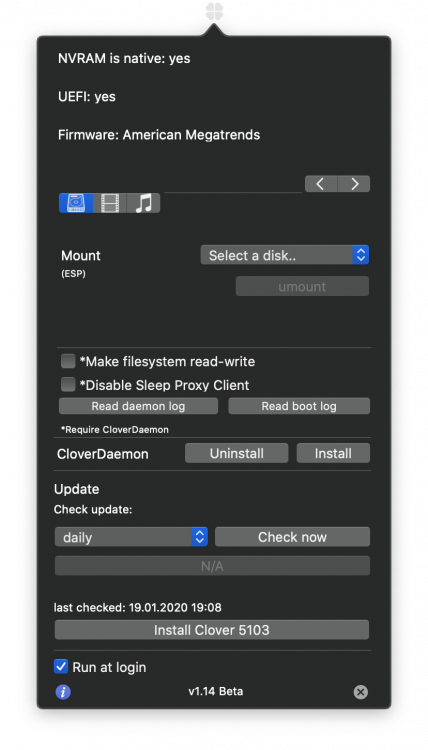
Task: Click the Clover leaf menu bar icon
Action: pos(214,11)
